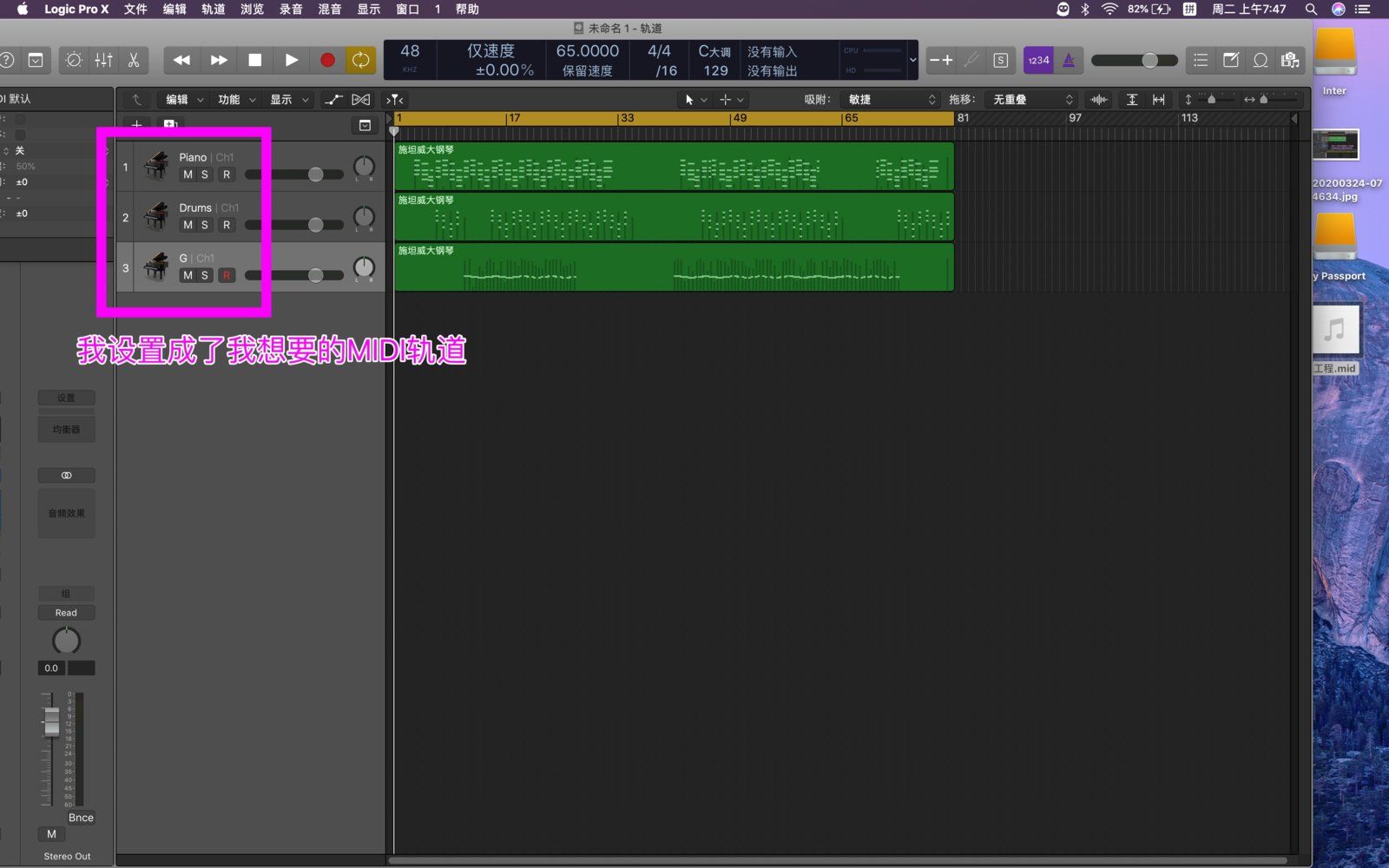Click the add new track plus button
The image size is (1389, 868).
click(136, 125)
